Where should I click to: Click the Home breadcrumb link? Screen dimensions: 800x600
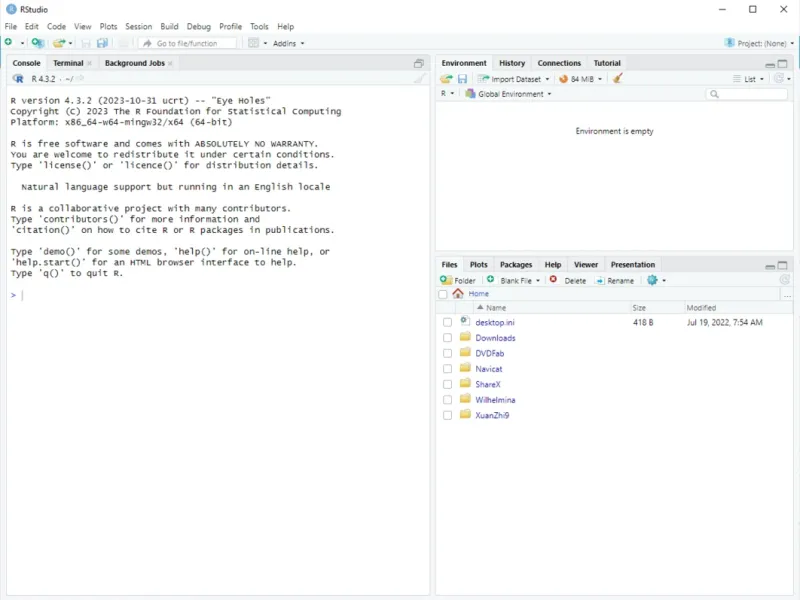(479, 293)
